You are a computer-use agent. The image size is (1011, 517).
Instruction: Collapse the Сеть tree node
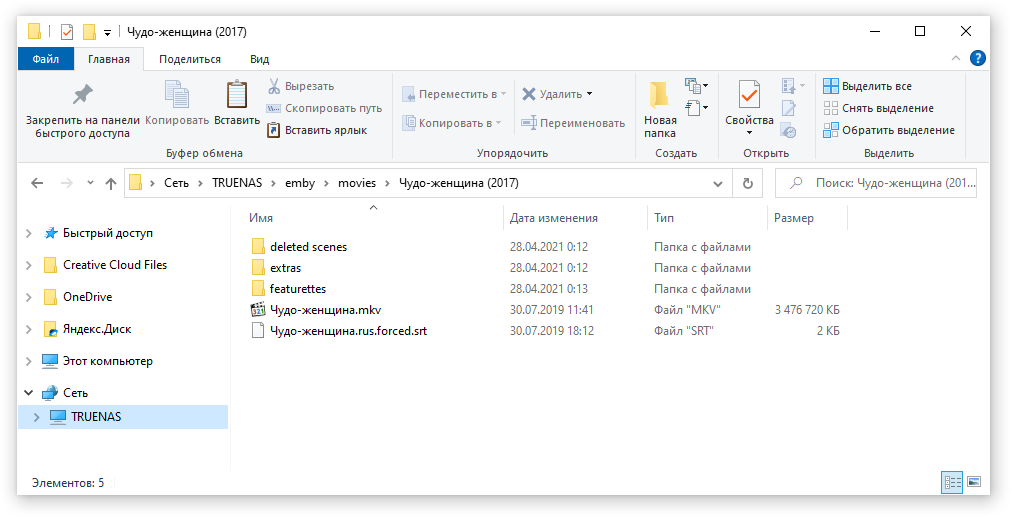pyautogui.click(x=28, y=393)
